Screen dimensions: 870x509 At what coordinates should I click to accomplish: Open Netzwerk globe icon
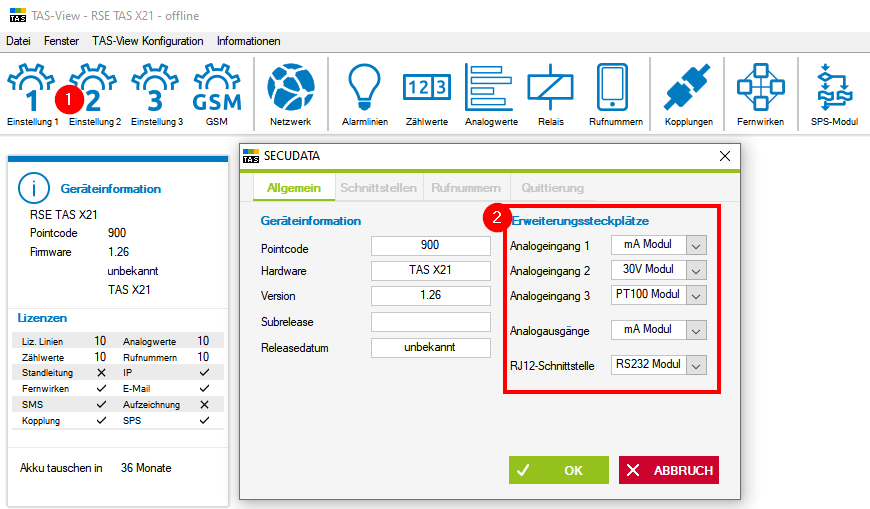click(291, 87)
